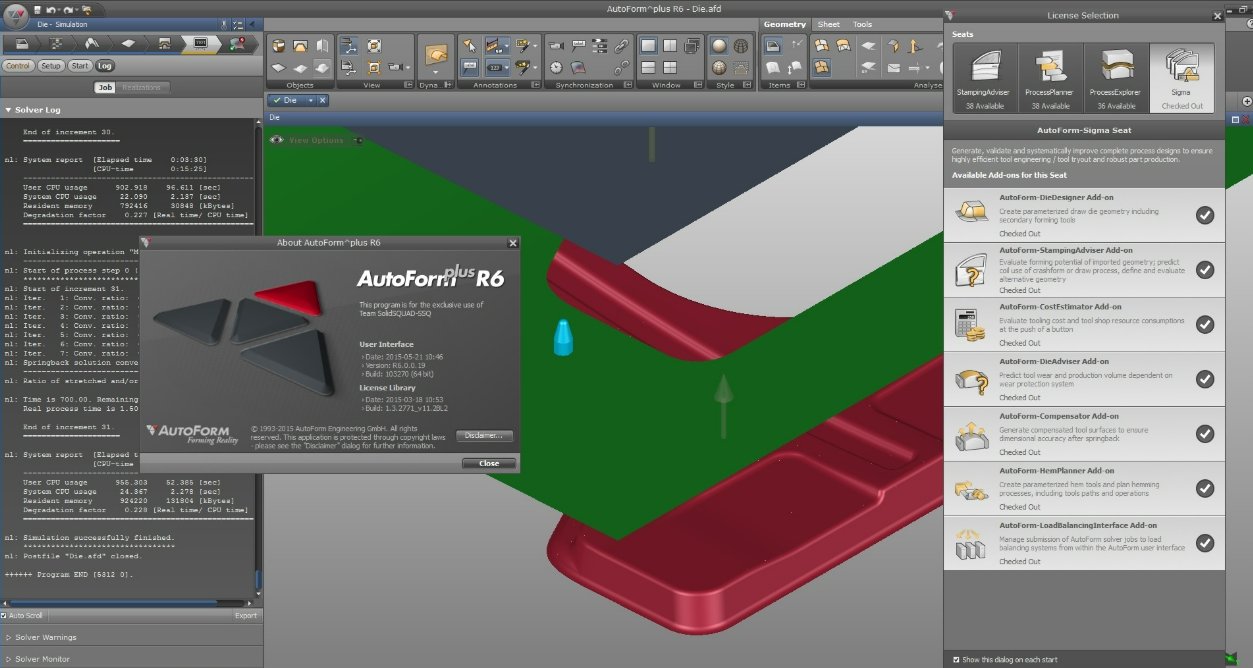Choose the ProcessPlanner seat
Viewport: 1253px width, 668px height.
(1050, 78)
